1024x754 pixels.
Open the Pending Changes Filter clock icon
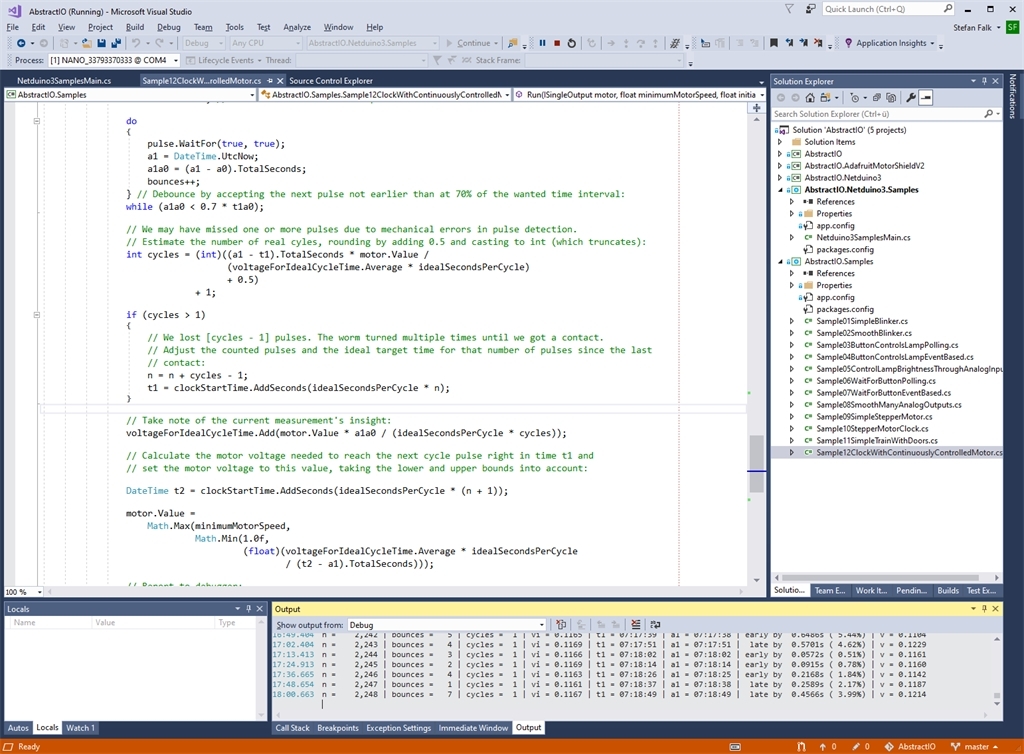point(855,98)
